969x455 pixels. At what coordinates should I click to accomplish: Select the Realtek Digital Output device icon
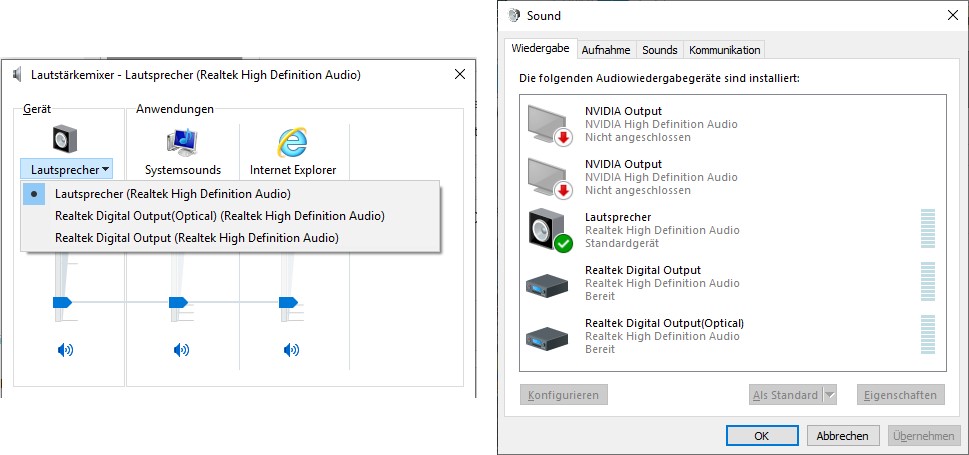coord(547,285)
